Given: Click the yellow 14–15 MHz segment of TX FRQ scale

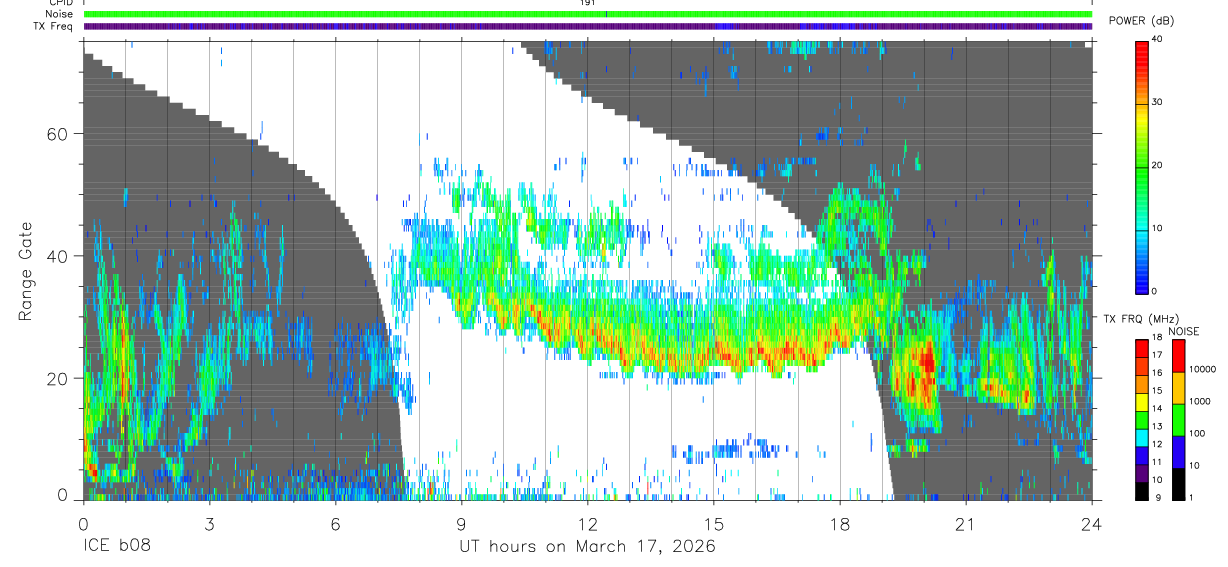Looking at the screenshot, I should 1142,402.
